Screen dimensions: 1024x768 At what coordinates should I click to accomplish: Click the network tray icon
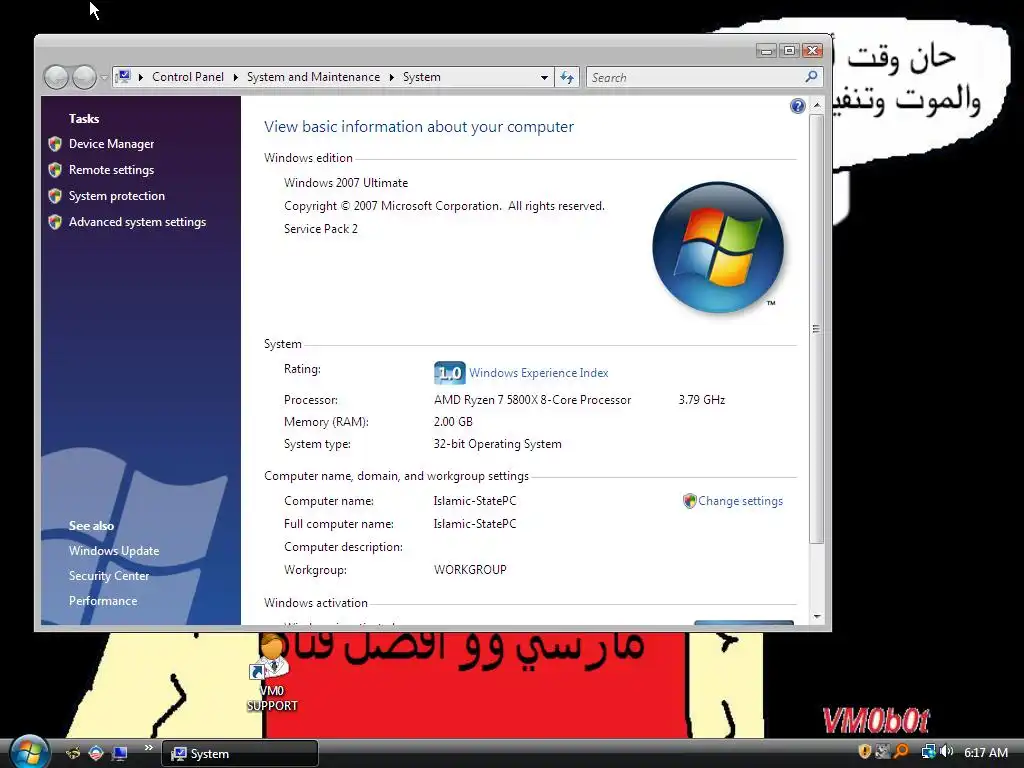coord(928,752)
